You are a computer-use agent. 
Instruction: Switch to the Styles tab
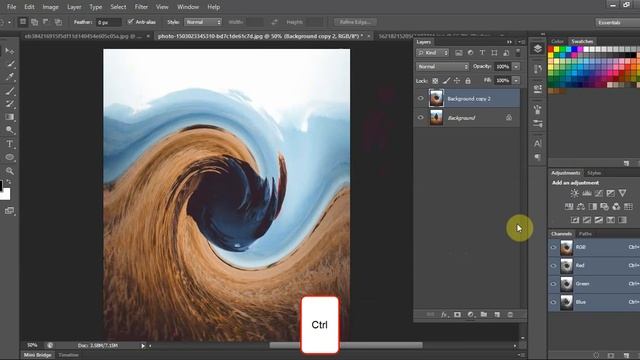(594, 173)
